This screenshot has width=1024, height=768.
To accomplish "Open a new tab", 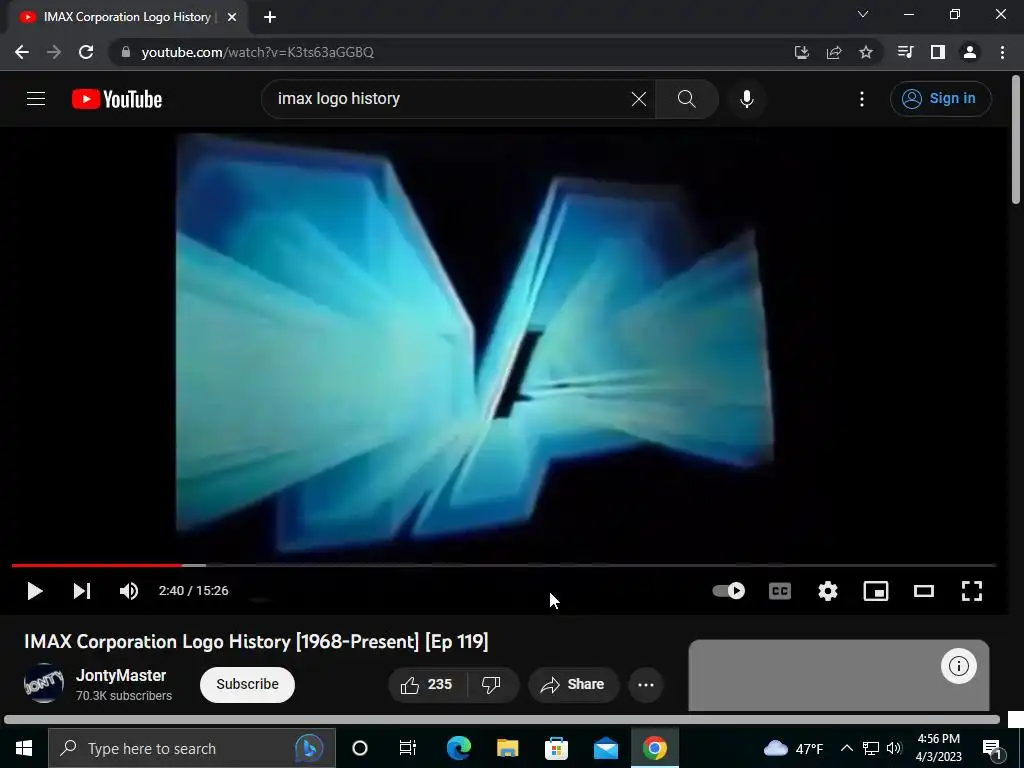I will point(270,17).
